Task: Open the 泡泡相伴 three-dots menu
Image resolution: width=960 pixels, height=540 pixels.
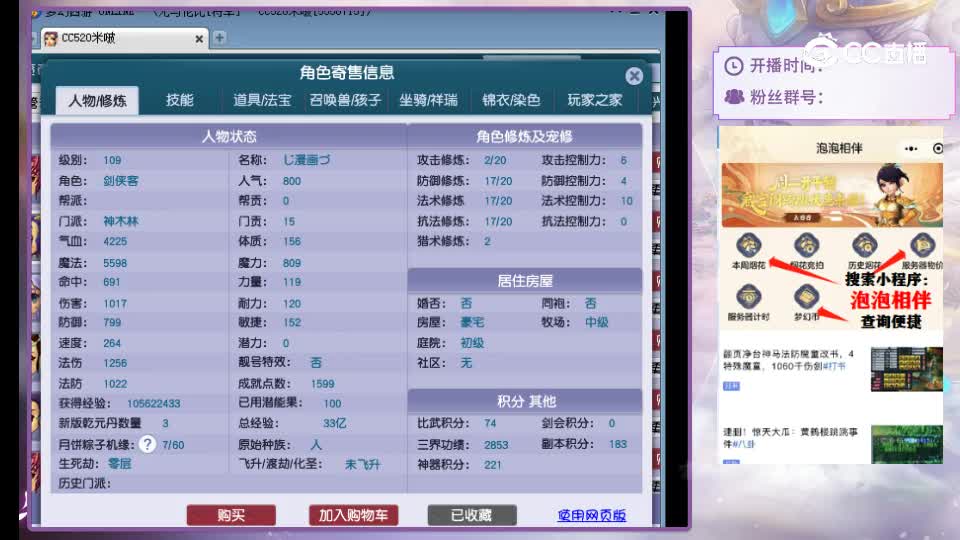Action: click(911, 149)
